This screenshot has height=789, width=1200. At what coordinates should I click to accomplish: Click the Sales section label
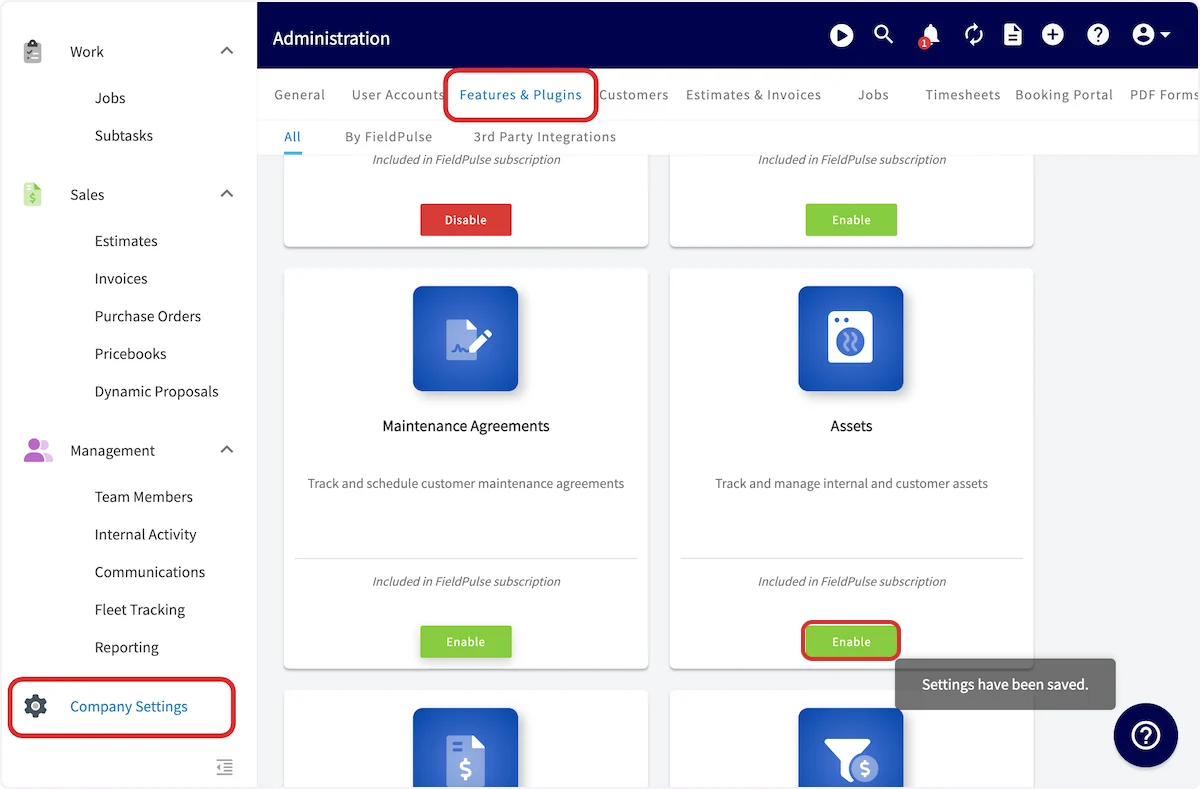87,195
